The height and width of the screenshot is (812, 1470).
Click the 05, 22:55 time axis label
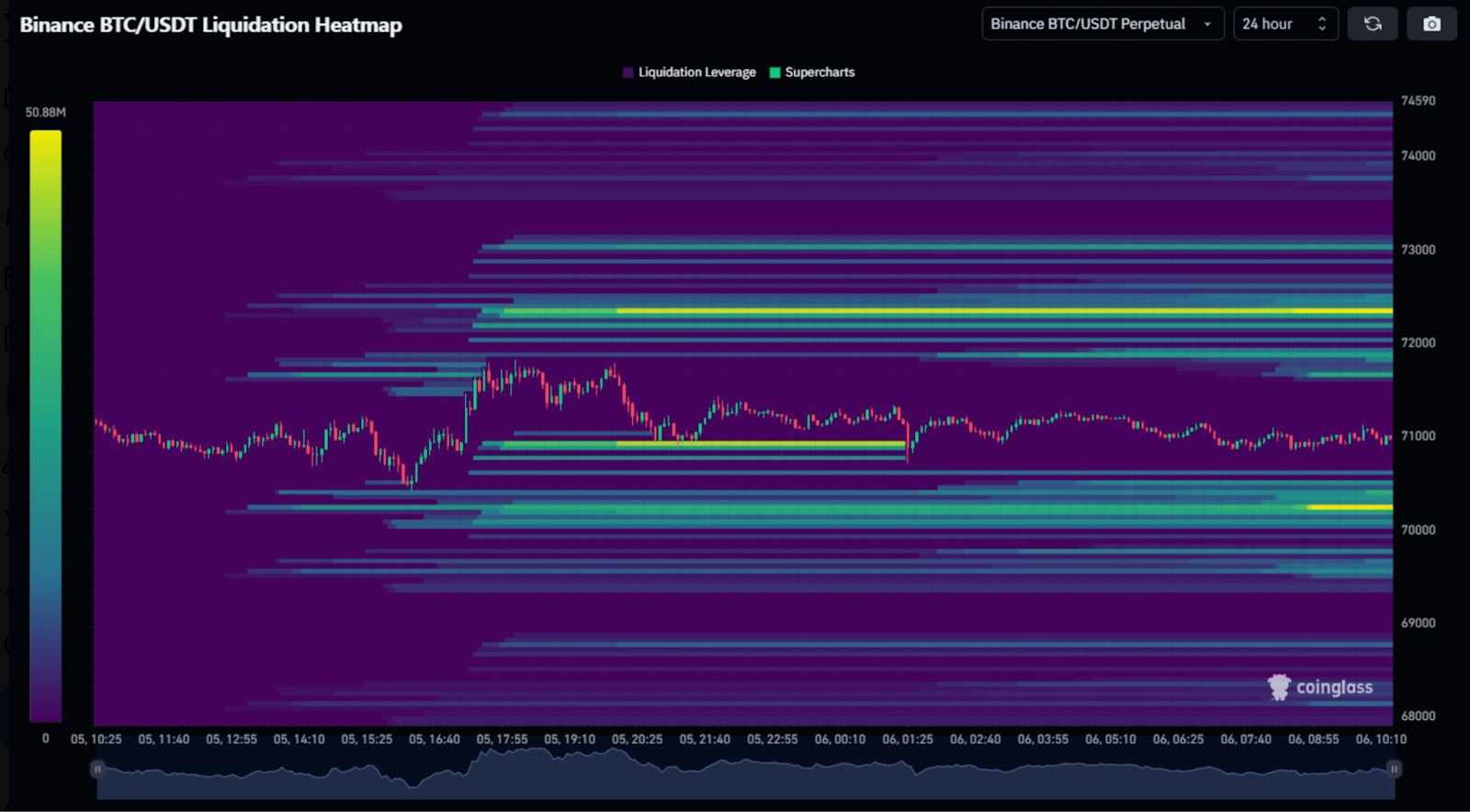pos(773,739)
